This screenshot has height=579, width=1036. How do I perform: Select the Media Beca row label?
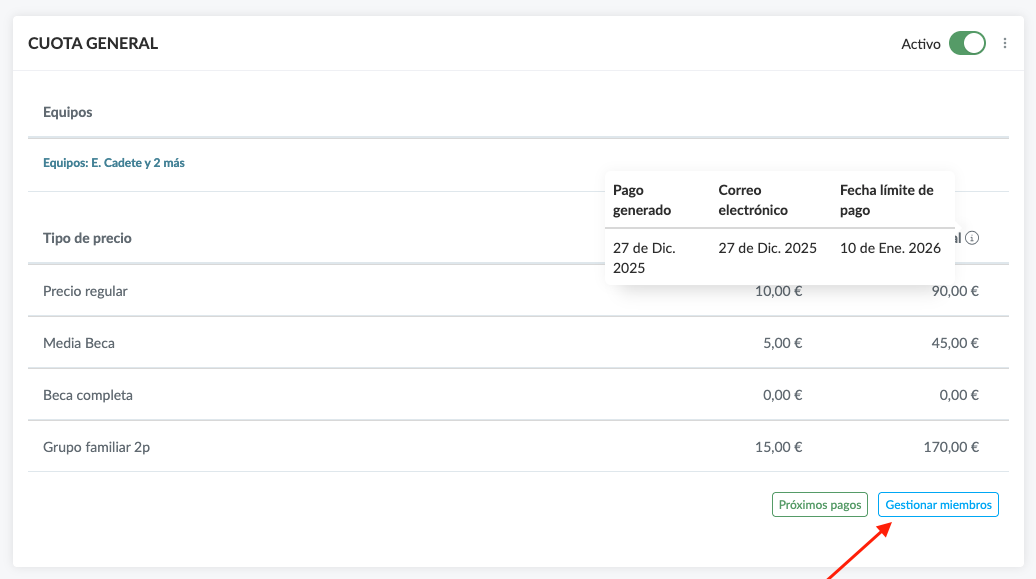pos(79,343)
